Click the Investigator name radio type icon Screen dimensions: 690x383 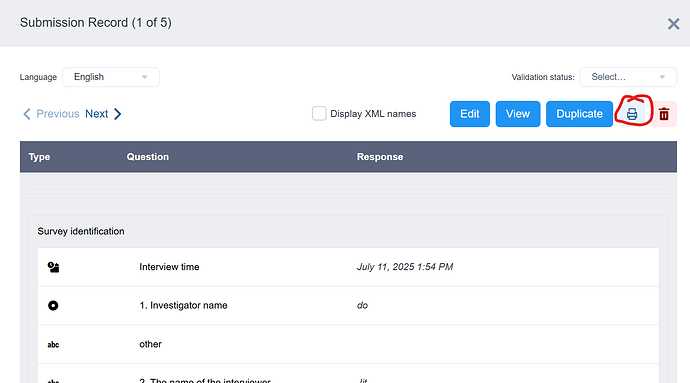coord(53,306)
